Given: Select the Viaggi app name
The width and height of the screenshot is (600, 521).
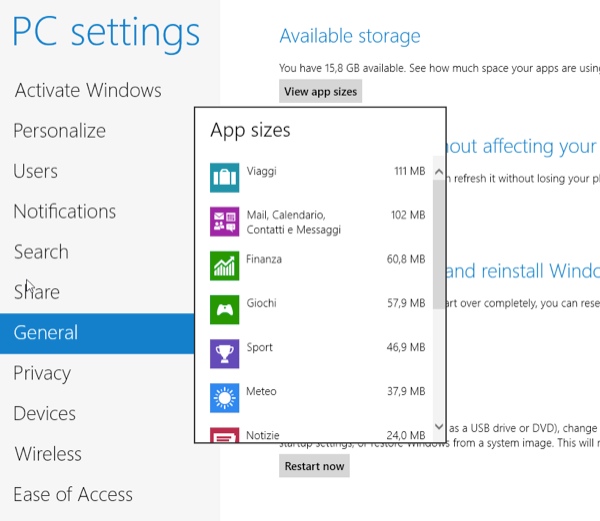Looking at the screenshot, I should 261,171.
